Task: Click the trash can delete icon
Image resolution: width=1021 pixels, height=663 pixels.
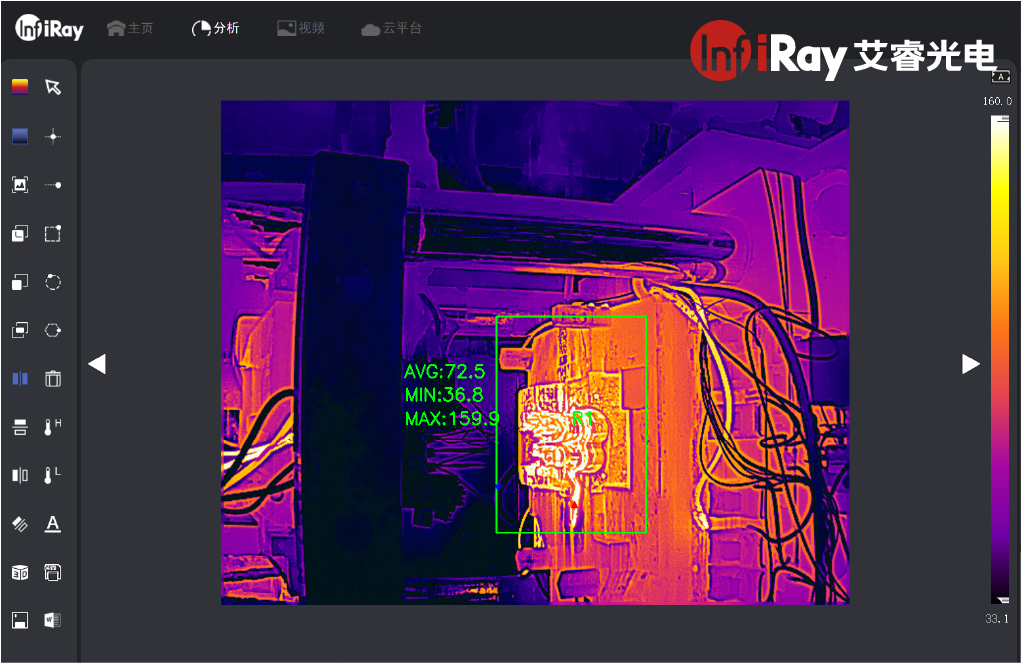Action: (53, 378)
